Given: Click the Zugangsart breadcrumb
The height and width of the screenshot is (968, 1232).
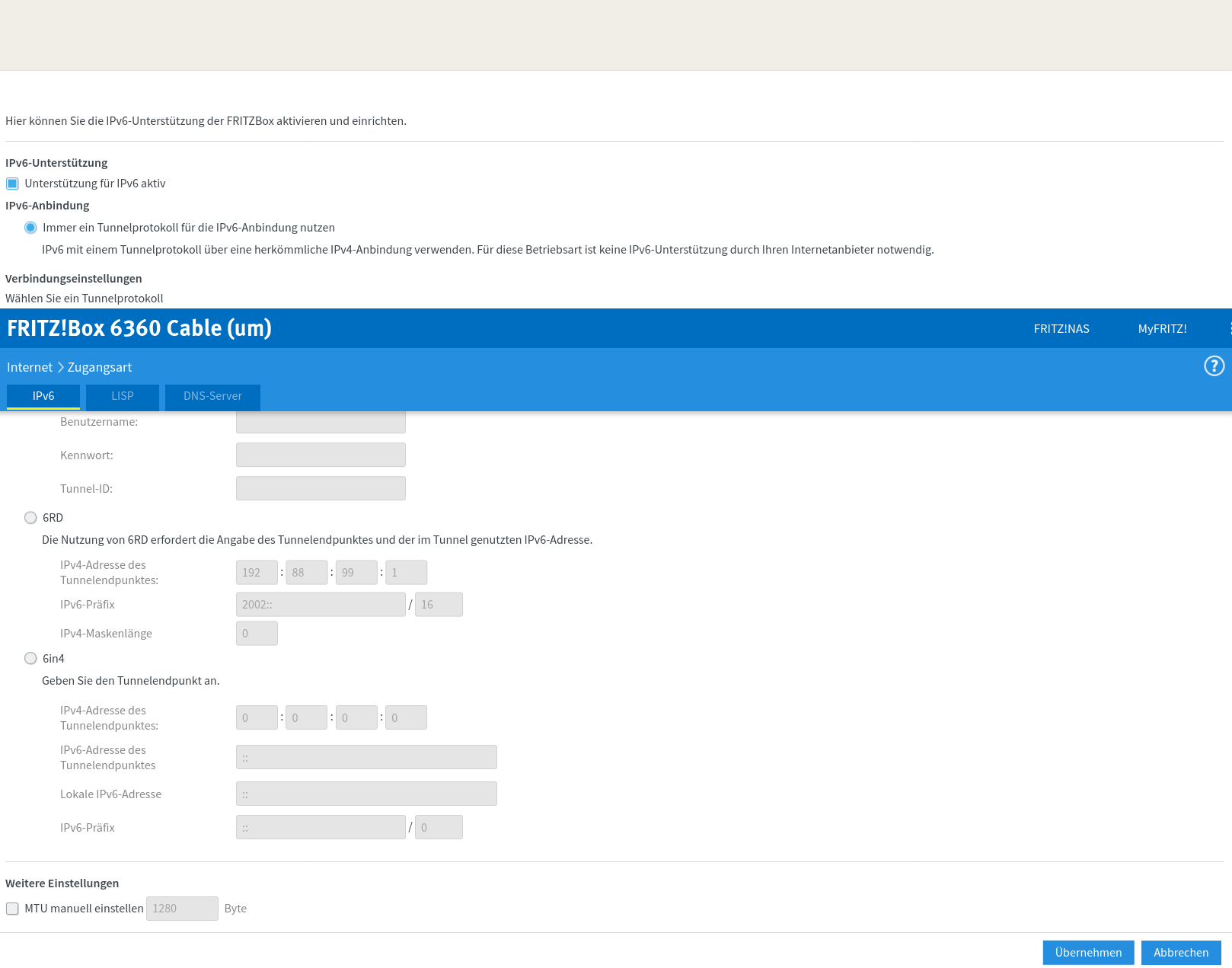Looking at the screenshot, I should 100,367.
